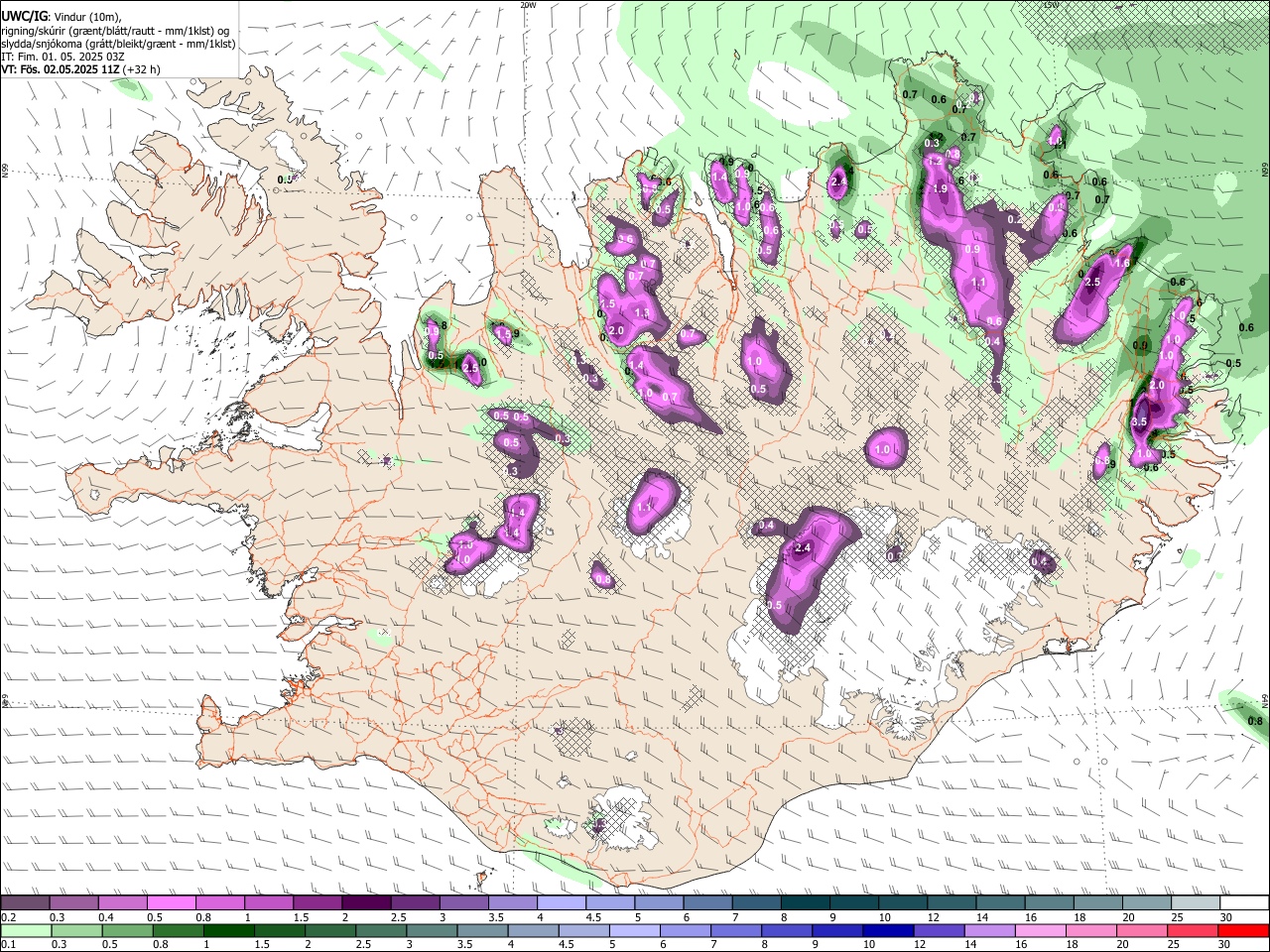This screenshot has width=1270, height=952.
Task: Pick the dark purple snow swatch between 2 and 2.5
Action: pyautogui.click(x=366, y=903)
